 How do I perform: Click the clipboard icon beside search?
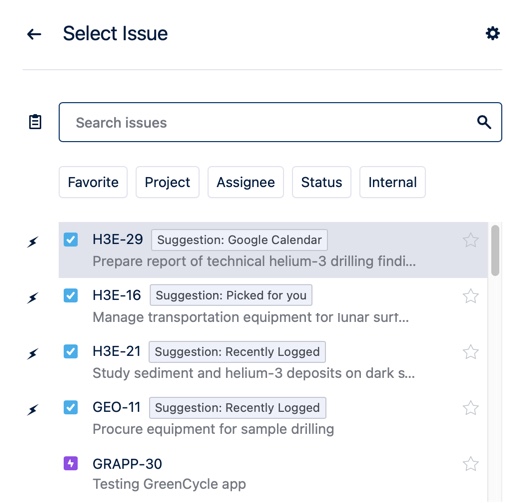click(x=35, y=122)
